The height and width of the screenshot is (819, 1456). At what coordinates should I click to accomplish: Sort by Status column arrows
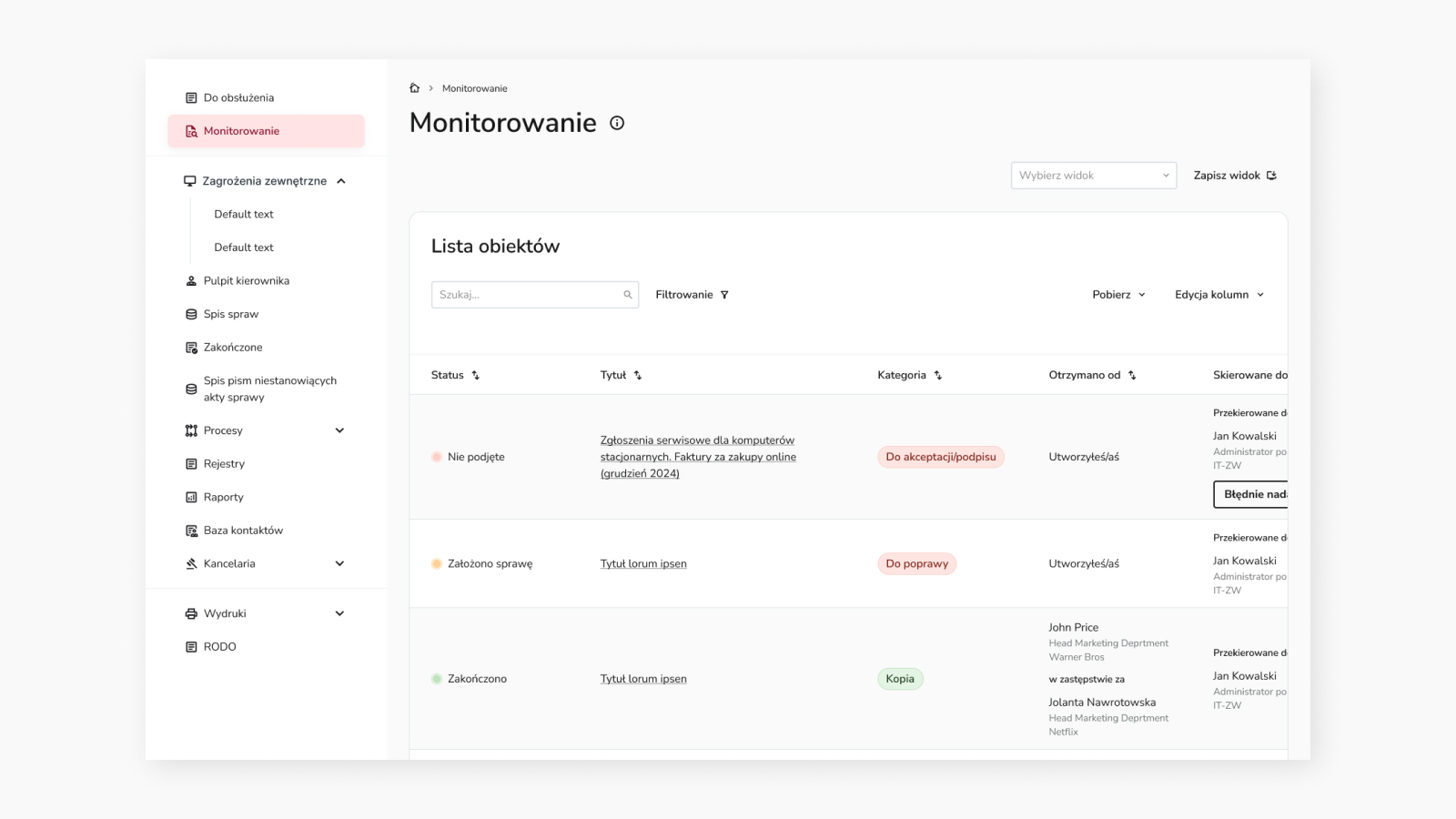point(475,375)
